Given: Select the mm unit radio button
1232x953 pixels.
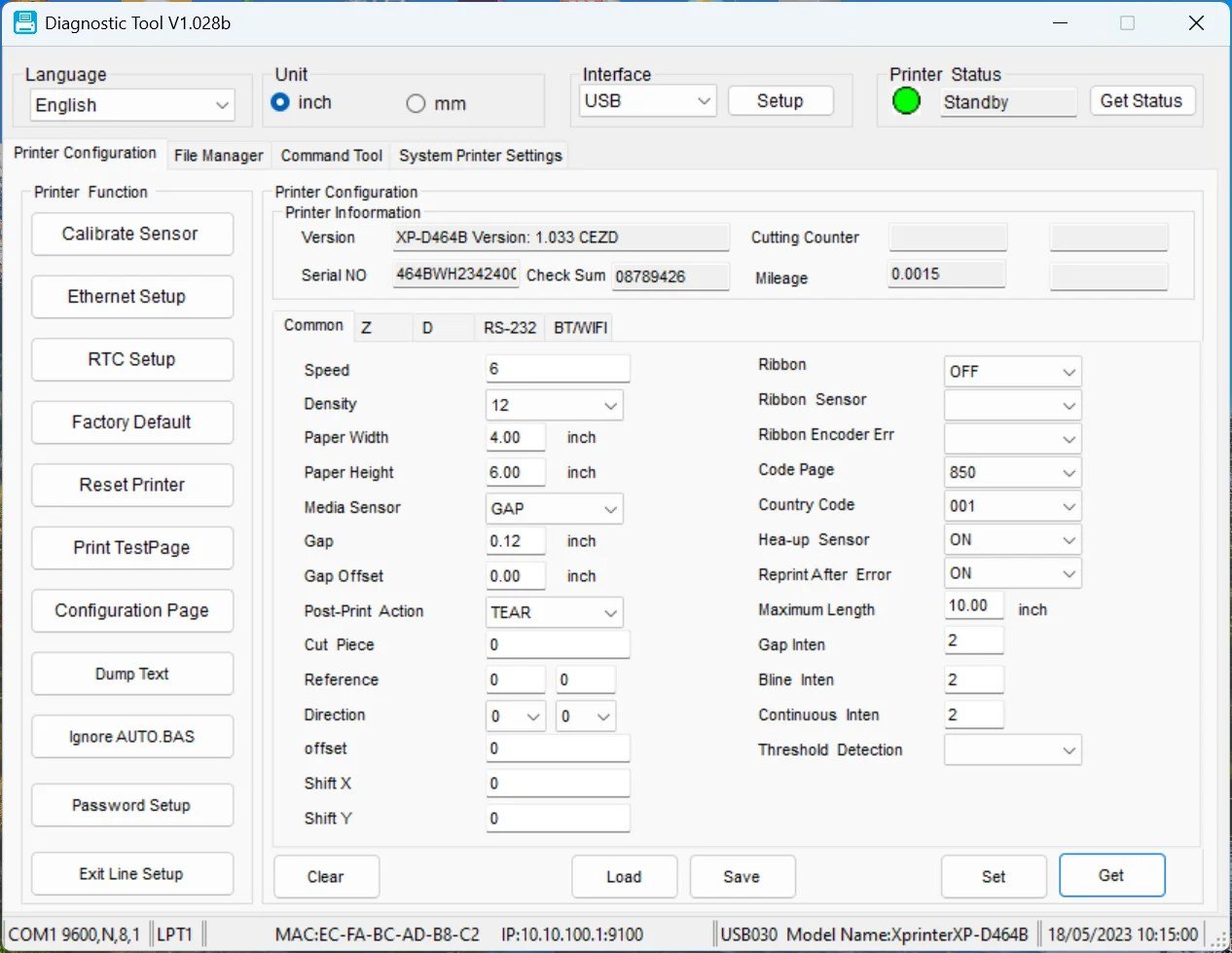Looking at the screenshot, I should point(416,103).
